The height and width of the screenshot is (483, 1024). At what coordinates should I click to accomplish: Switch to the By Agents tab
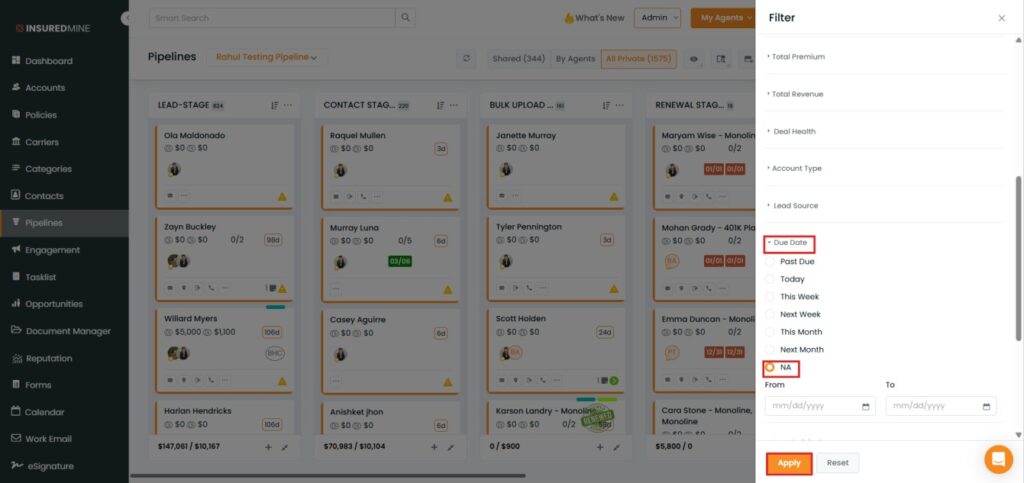(x=575, y=59)
